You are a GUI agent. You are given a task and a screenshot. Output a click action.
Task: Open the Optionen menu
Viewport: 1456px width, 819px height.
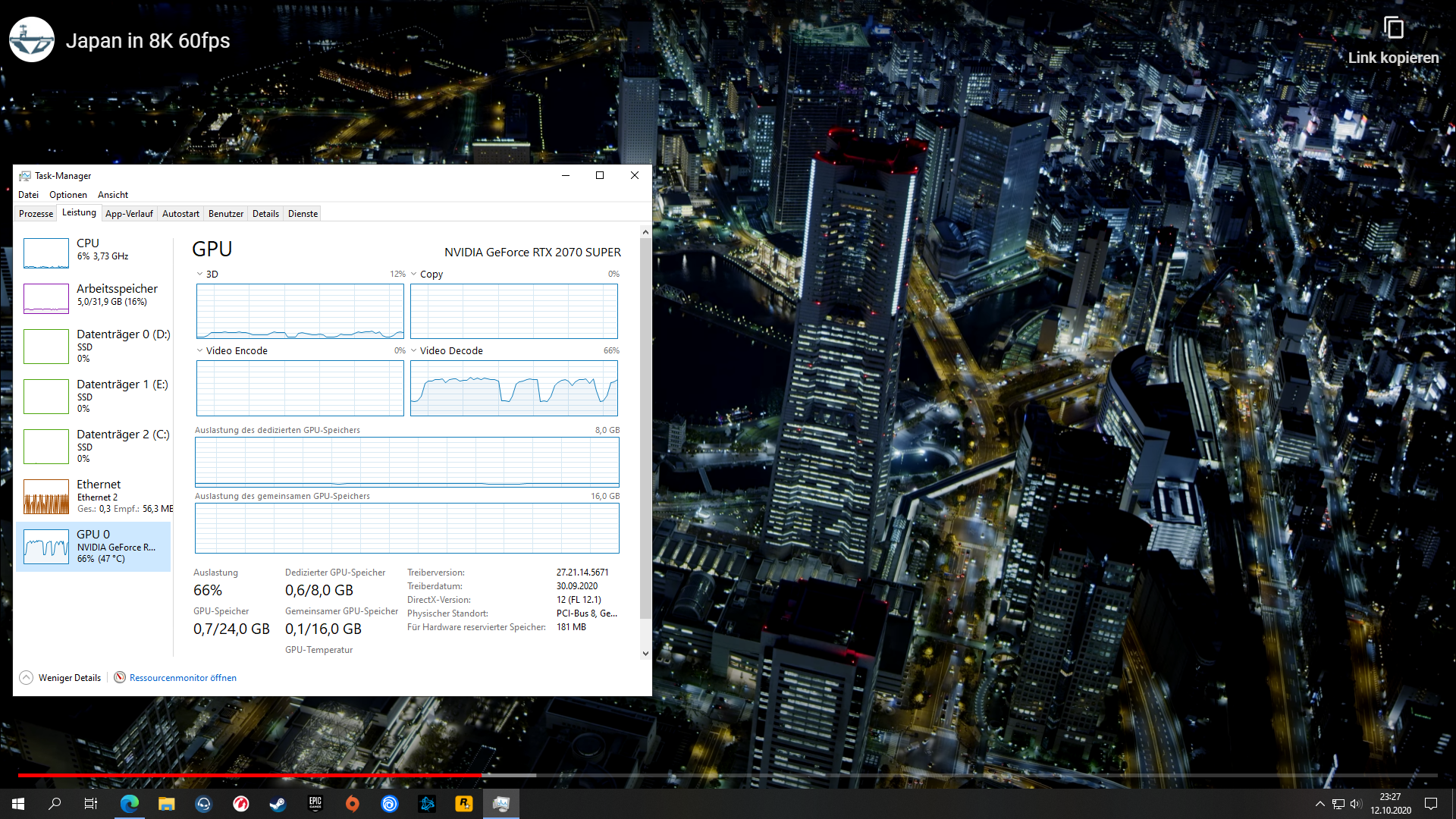[67, 195]
